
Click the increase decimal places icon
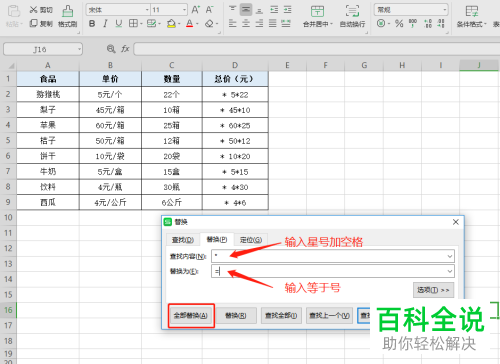coord(428,24)
